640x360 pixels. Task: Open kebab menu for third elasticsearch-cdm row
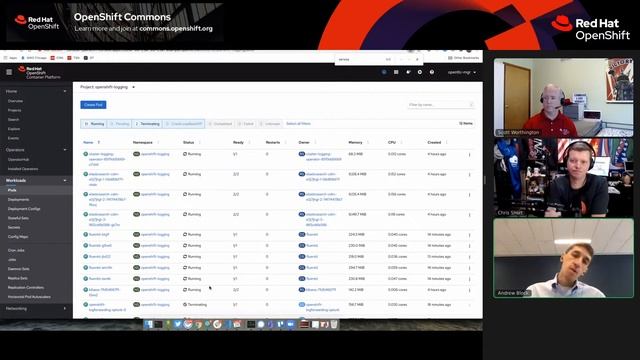click(x=469, y=215)
